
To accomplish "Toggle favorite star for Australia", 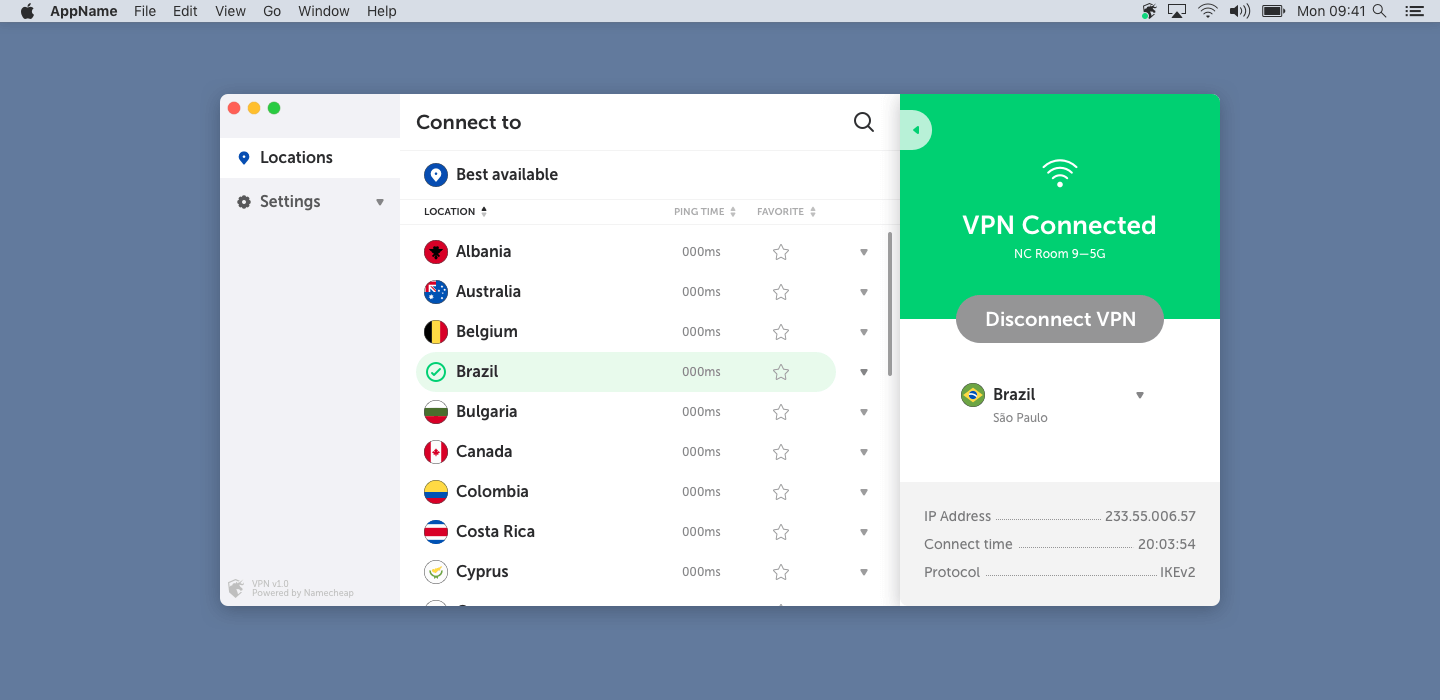I will pyautogui.click(x=781, y=292).
